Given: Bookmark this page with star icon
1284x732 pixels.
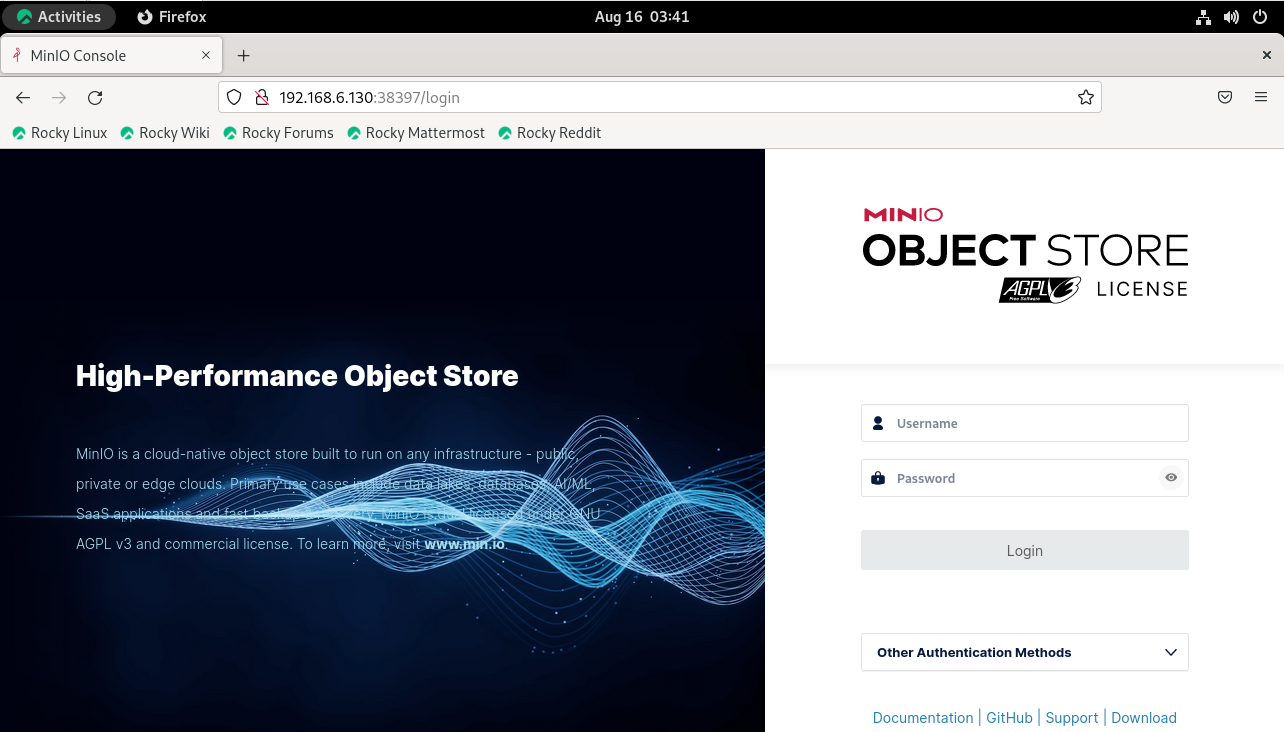Looking at the screenshot, I should 1086,97.
